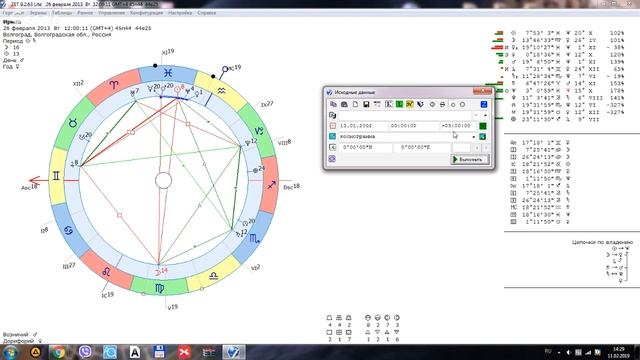
Task: Click the latitude field 0°00'00"N
Action: tap(365, 147)
